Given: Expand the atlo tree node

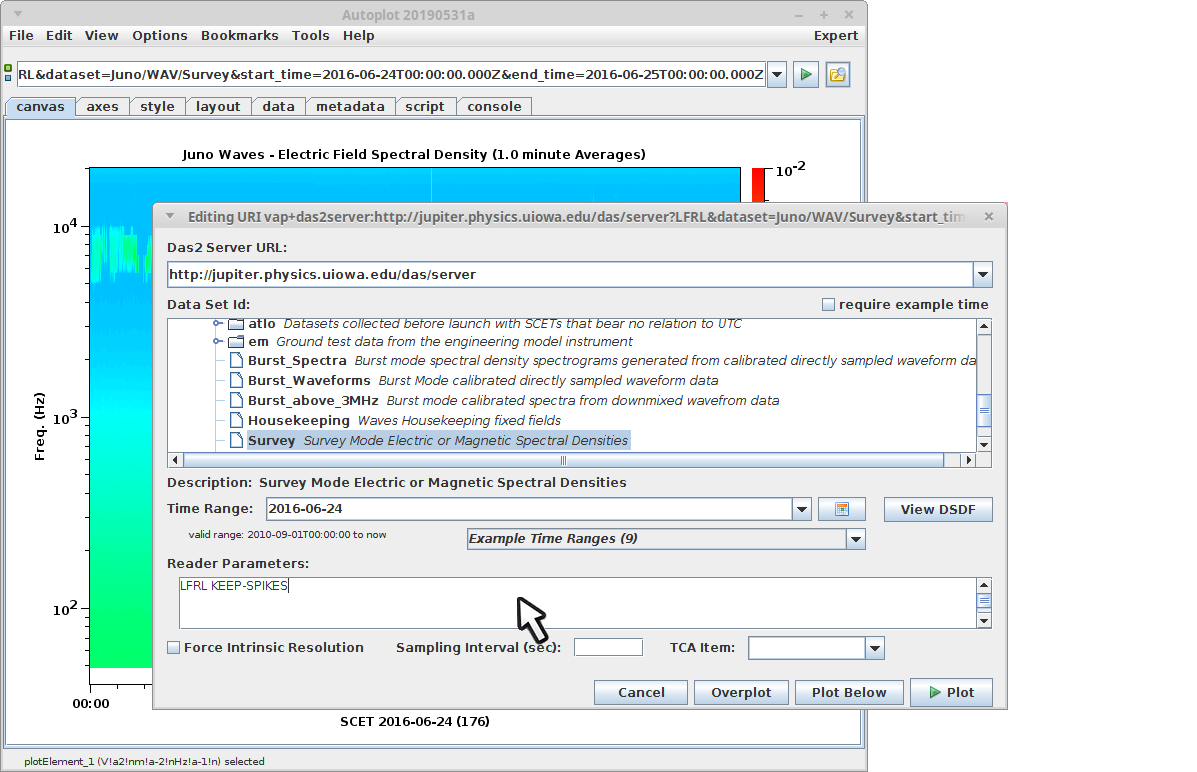Looking at the screenshot, I should (x=218, y=324).
